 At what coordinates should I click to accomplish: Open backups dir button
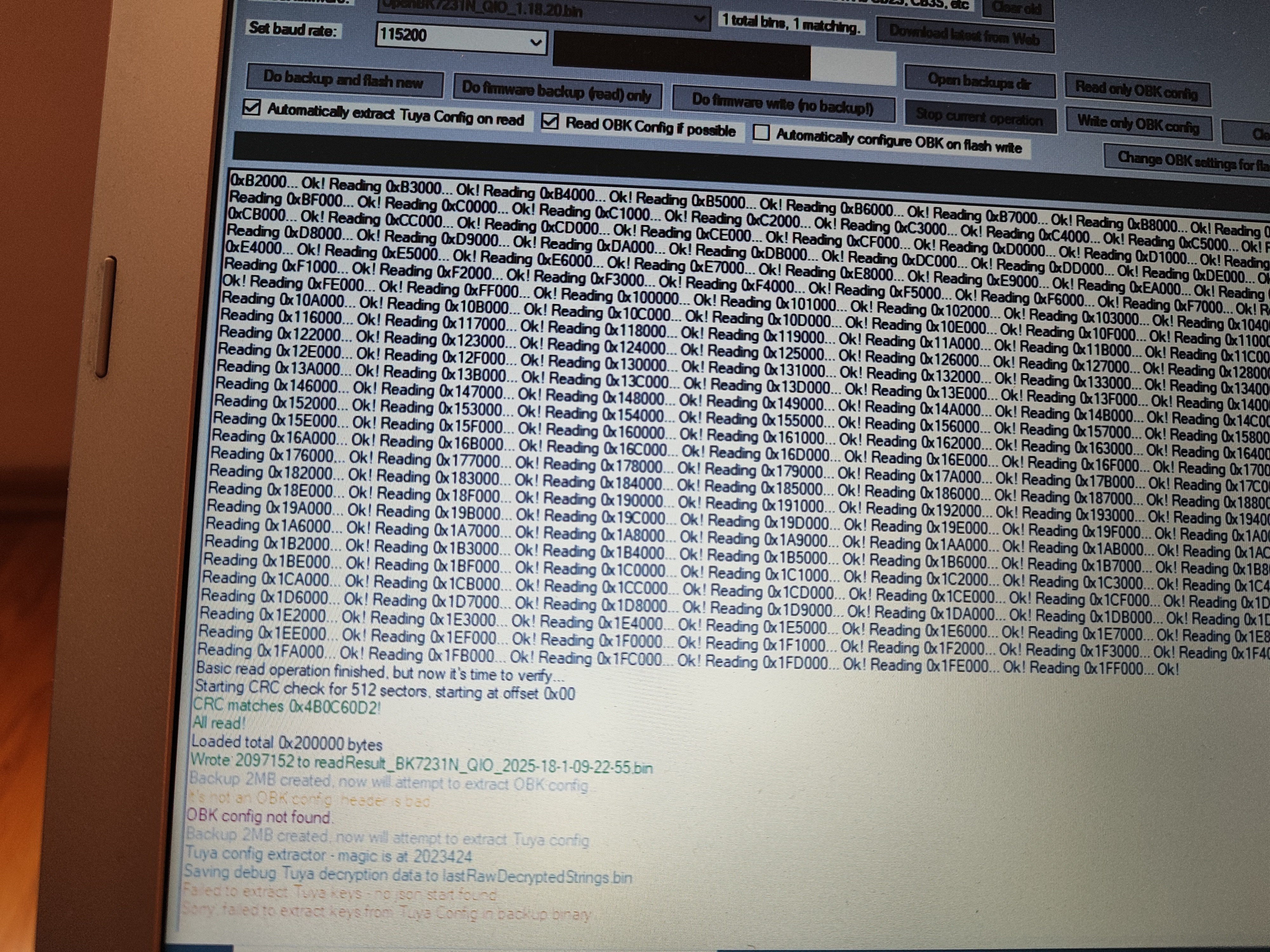[x=979, y=82]
